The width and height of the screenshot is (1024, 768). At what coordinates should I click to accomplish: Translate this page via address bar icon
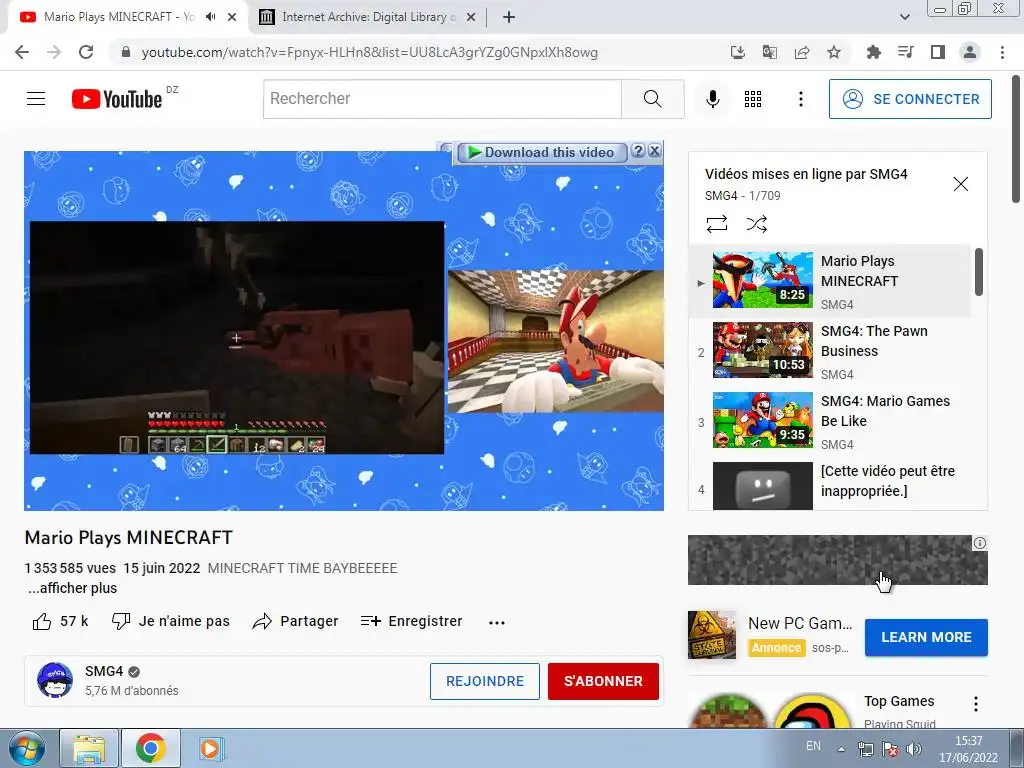[x=769, y=52]
